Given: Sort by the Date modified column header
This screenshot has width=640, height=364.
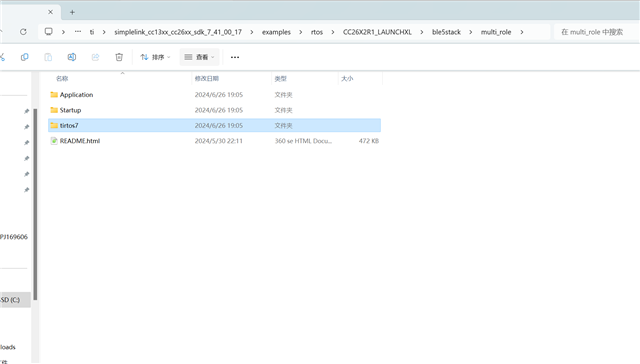Looking at the screenshot, I should pos(207,78).
